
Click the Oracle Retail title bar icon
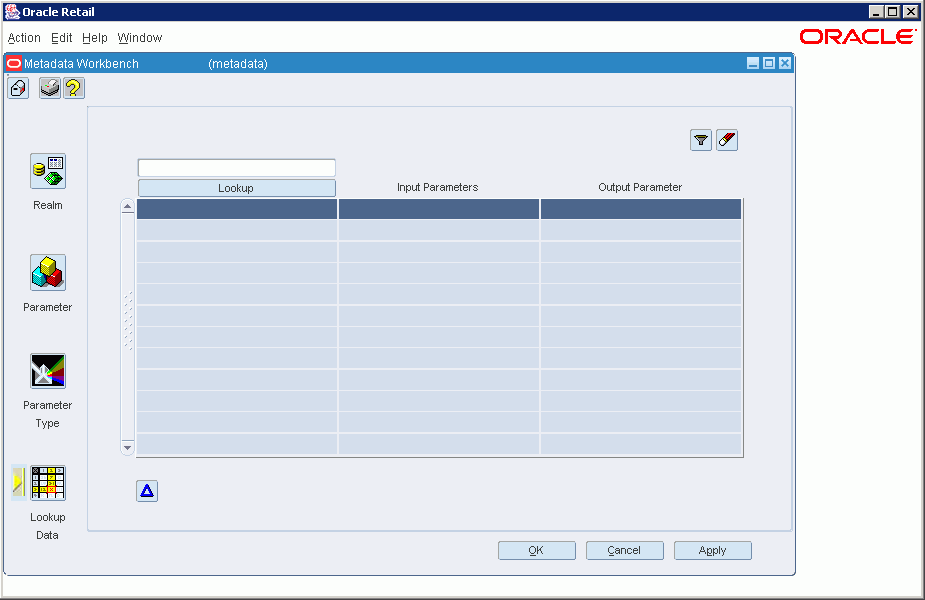point(12,12)
